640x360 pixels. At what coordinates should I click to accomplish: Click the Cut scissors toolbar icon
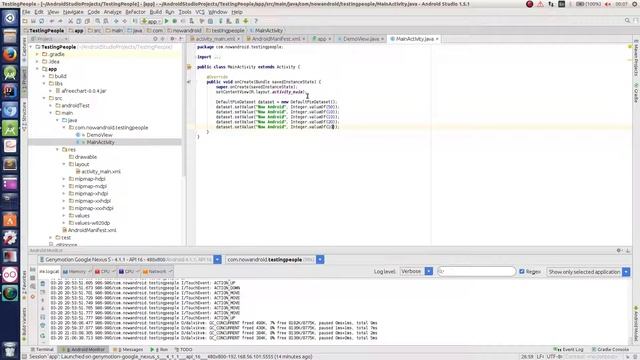(x=70, y=21)
